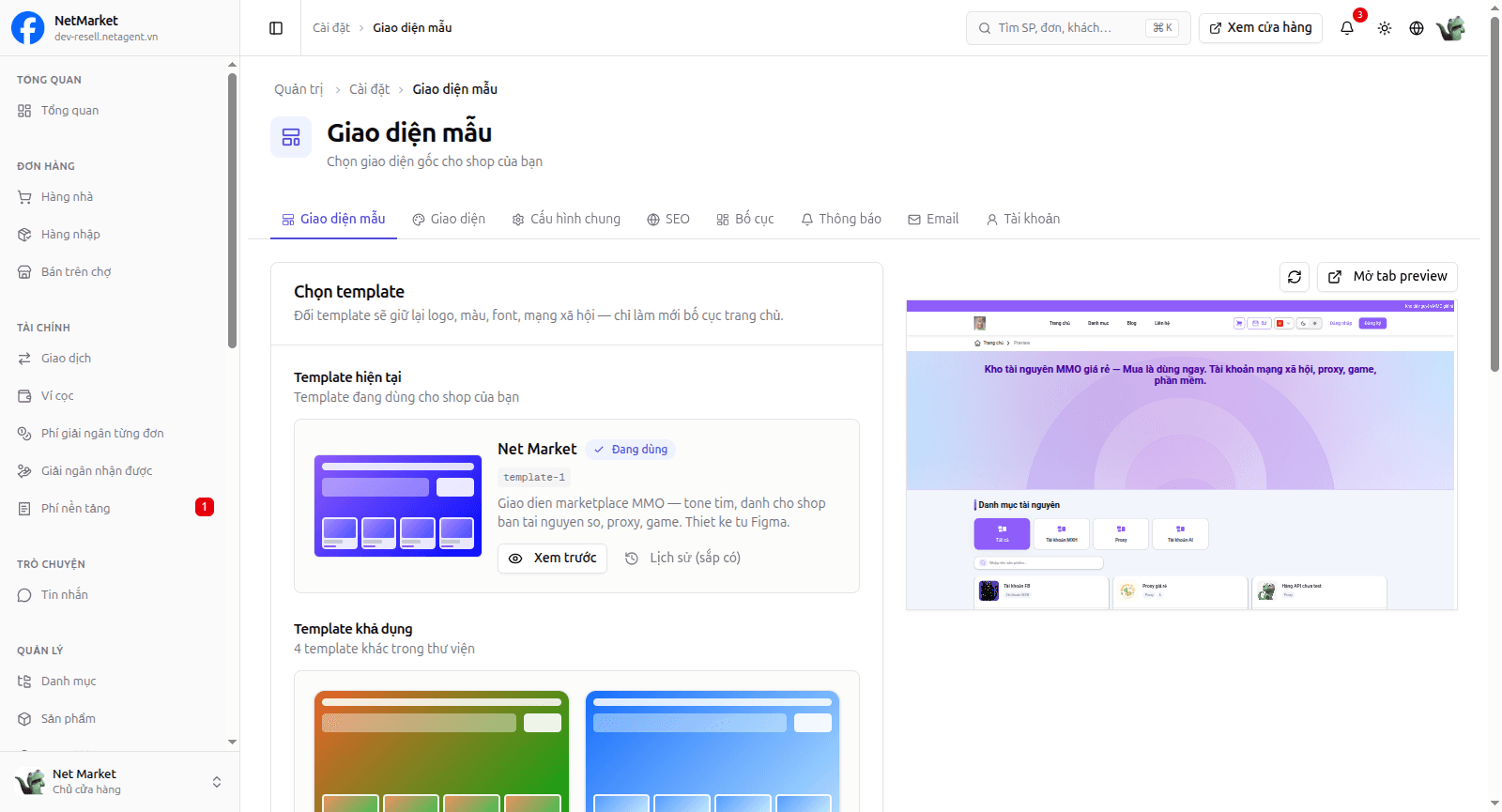This screenshot has width=1502, height=812.
Task: Go to Quản trị breadcrumb link
Action: click(299, 89)
